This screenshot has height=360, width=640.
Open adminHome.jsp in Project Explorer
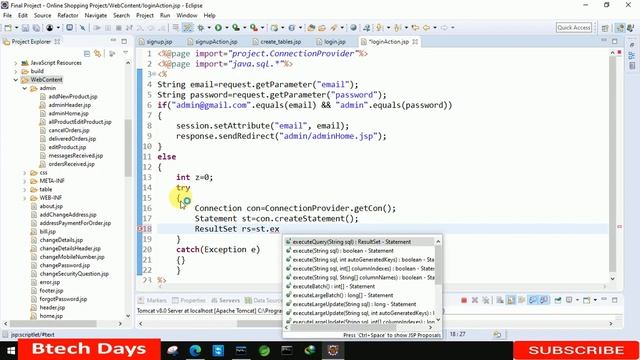pyautogui.click(x=68, y=113)
